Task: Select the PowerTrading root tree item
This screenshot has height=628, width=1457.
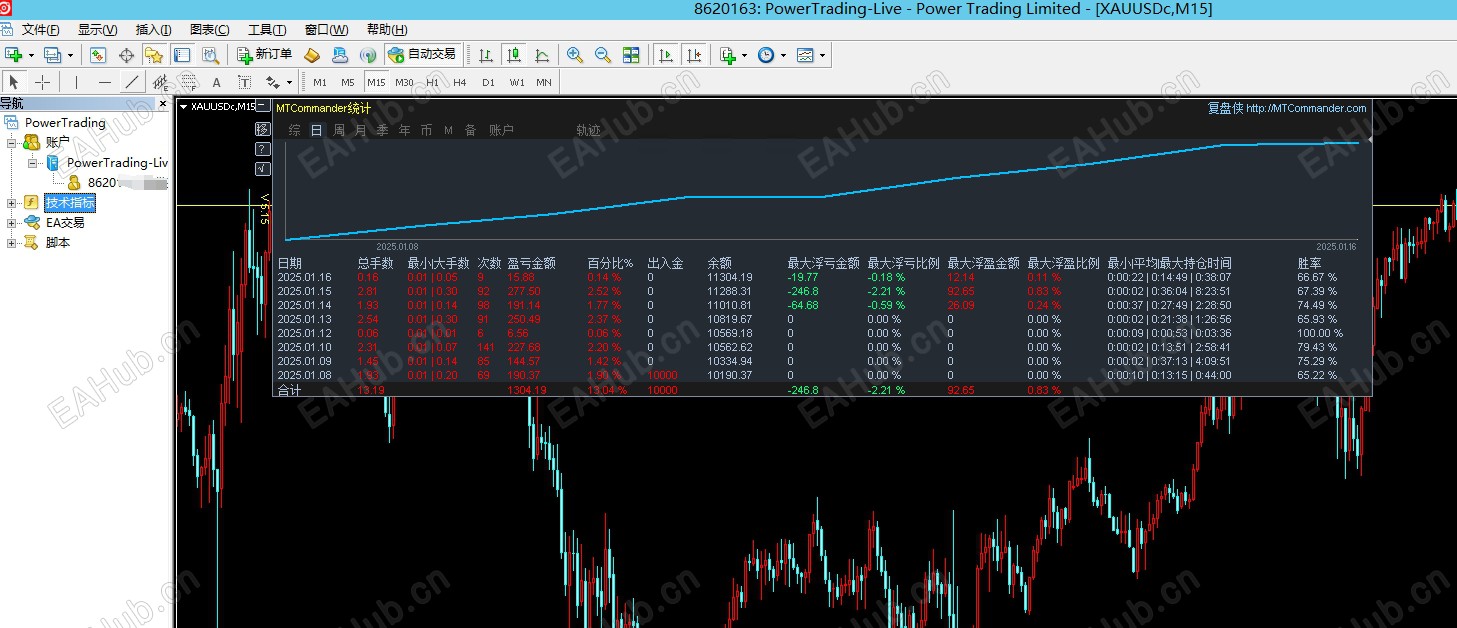Action: 65,123
